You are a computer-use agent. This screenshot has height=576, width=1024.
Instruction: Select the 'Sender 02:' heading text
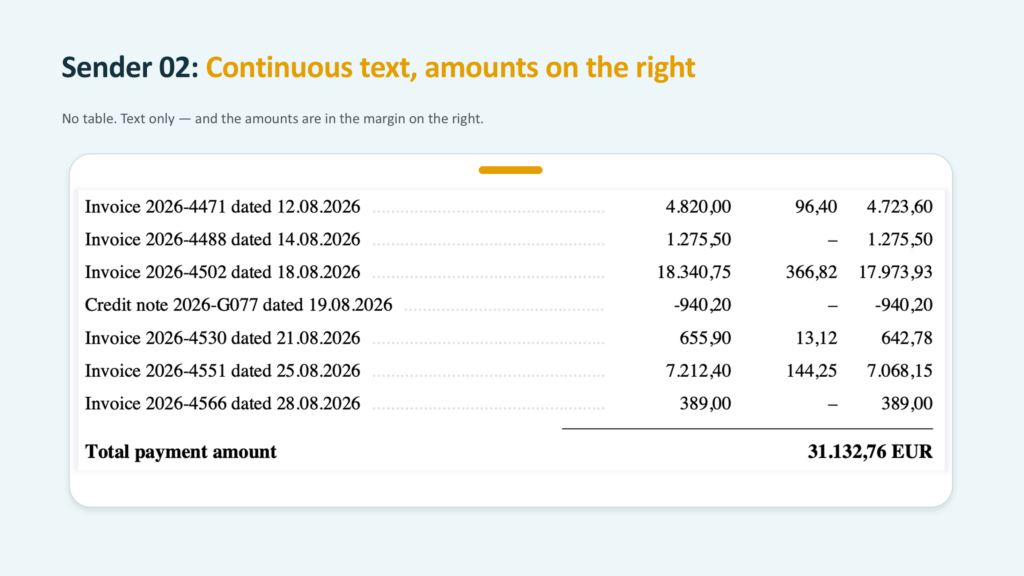(130, 68)
